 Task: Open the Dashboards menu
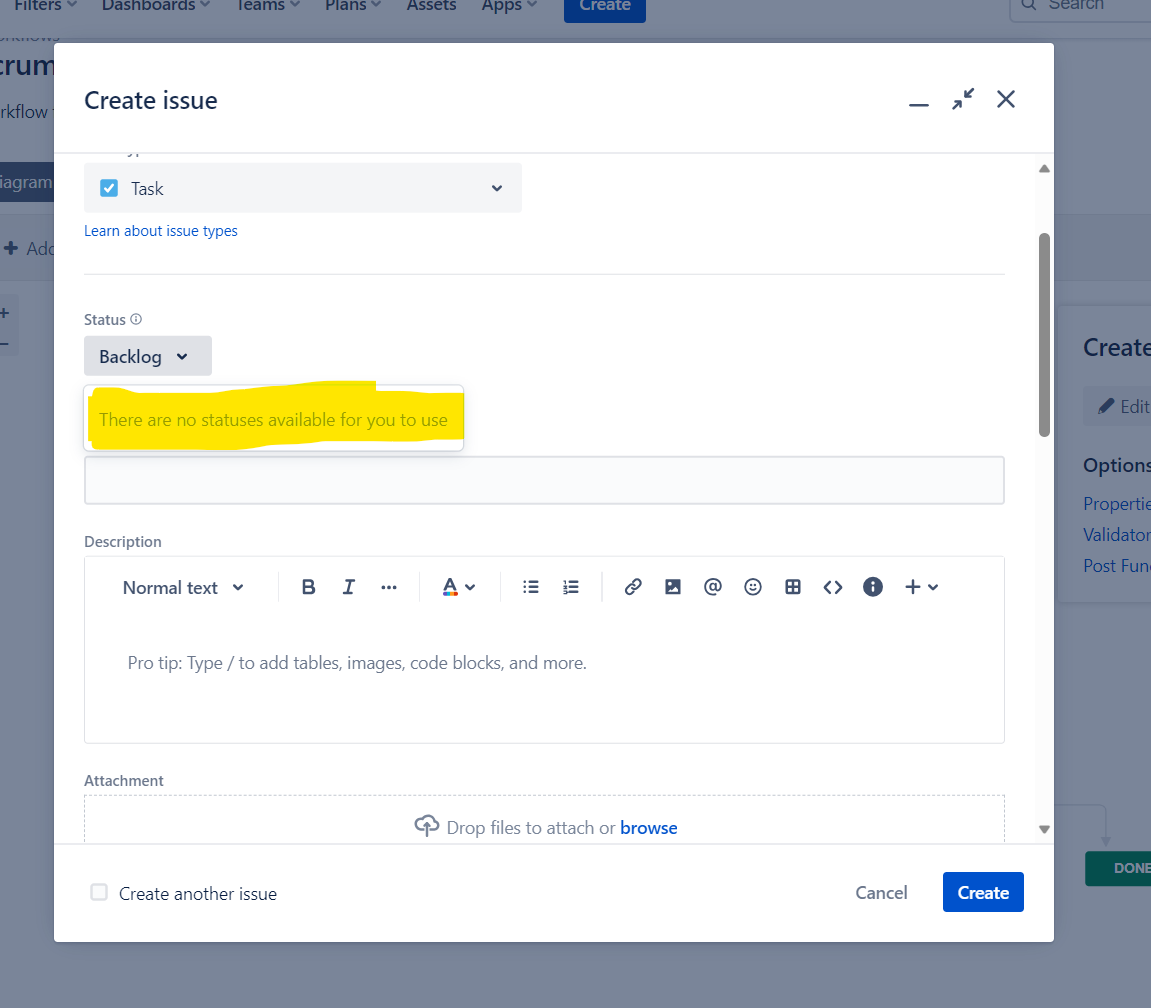point(156,5)
